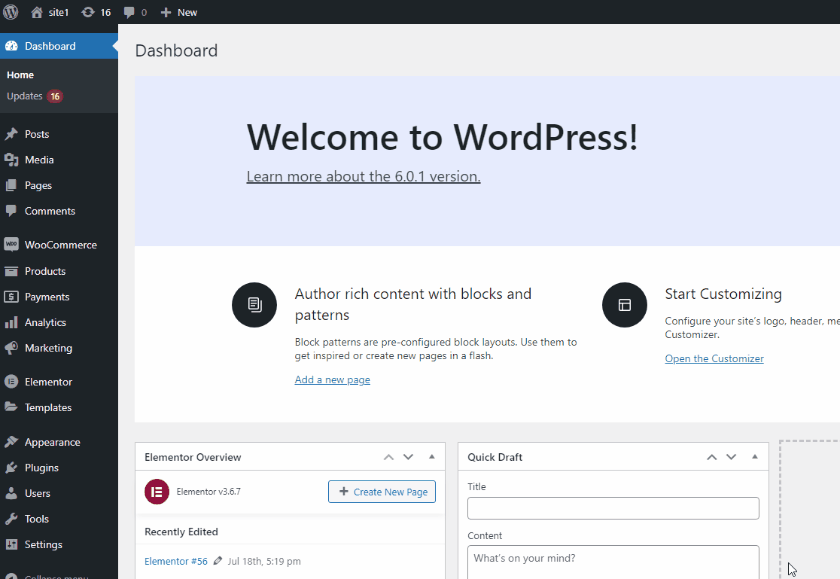This screenshot has width=840, height=579.
Task: Click the Elementor v3.6.7 version text
Action: click(x=208, y=492)
